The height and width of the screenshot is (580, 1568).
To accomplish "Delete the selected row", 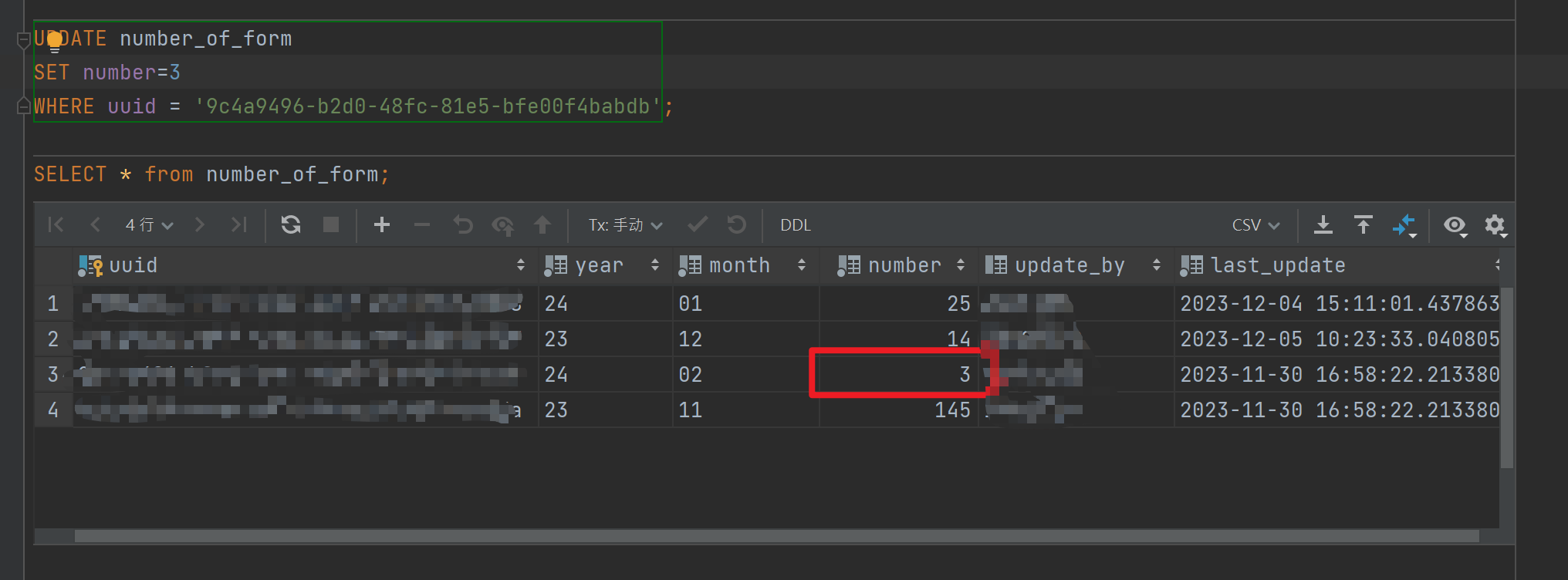I will pyautogui.click(x=421, y=224).
